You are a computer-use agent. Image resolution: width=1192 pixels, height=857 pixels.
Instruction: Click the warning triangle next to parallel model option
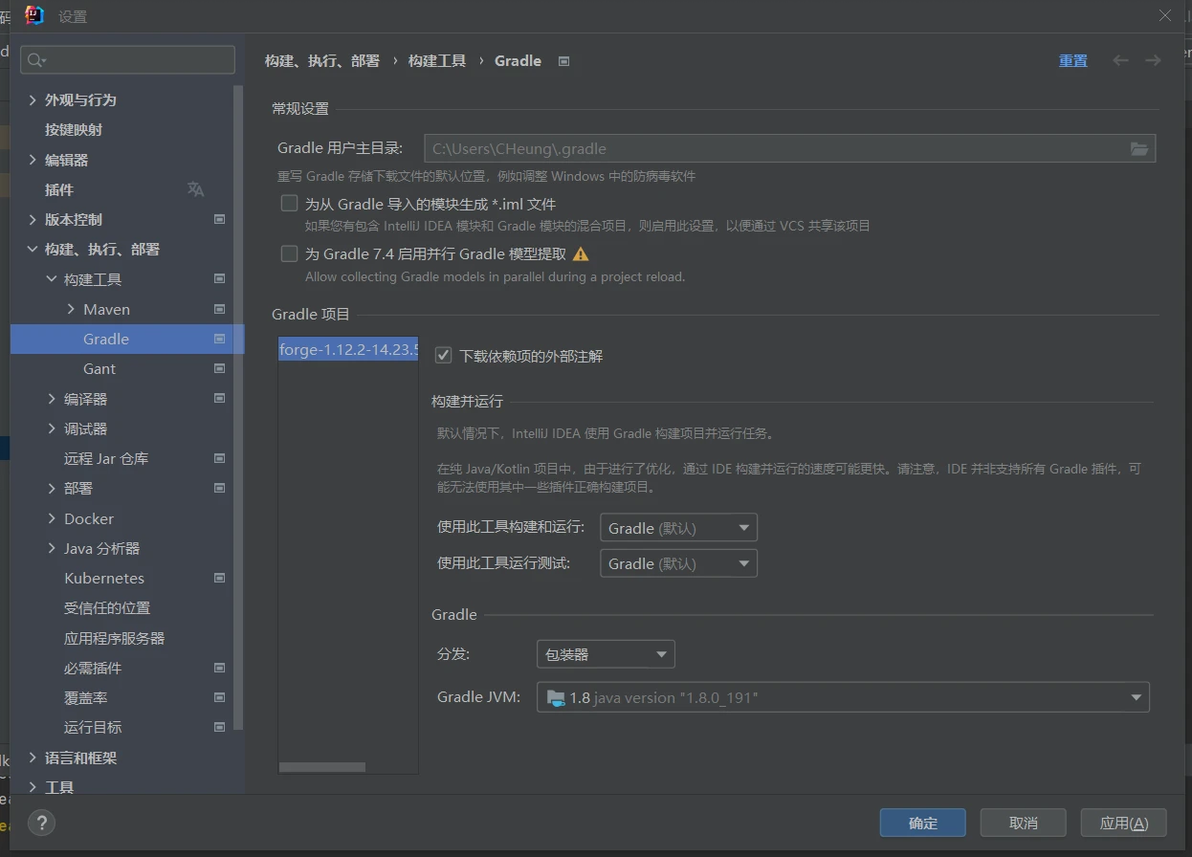(x=581, y=254)
